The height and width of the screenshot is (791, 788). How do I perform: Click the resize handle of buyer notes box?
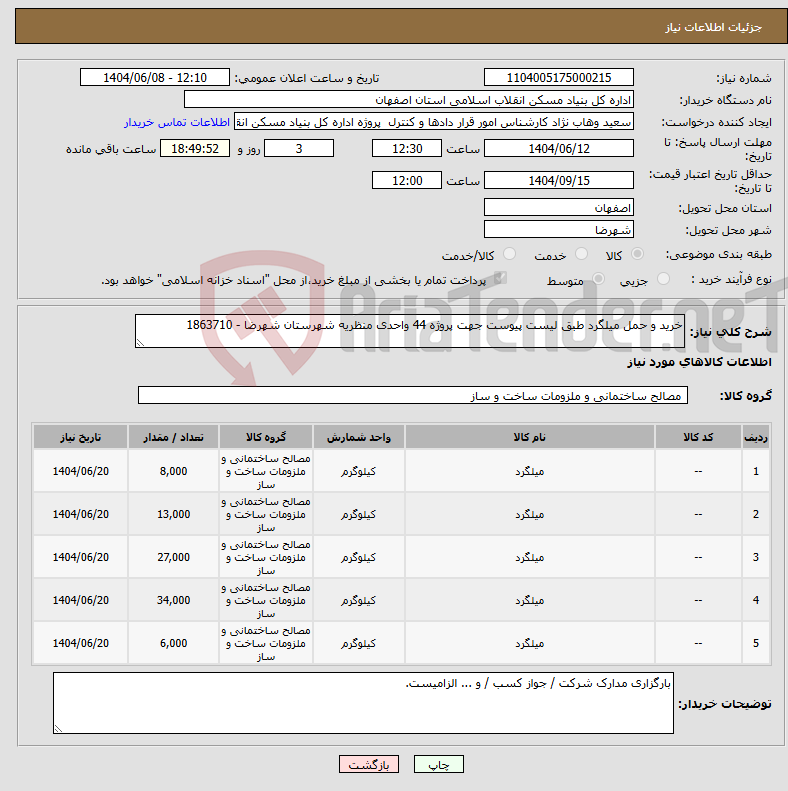[x=58, y=728]
